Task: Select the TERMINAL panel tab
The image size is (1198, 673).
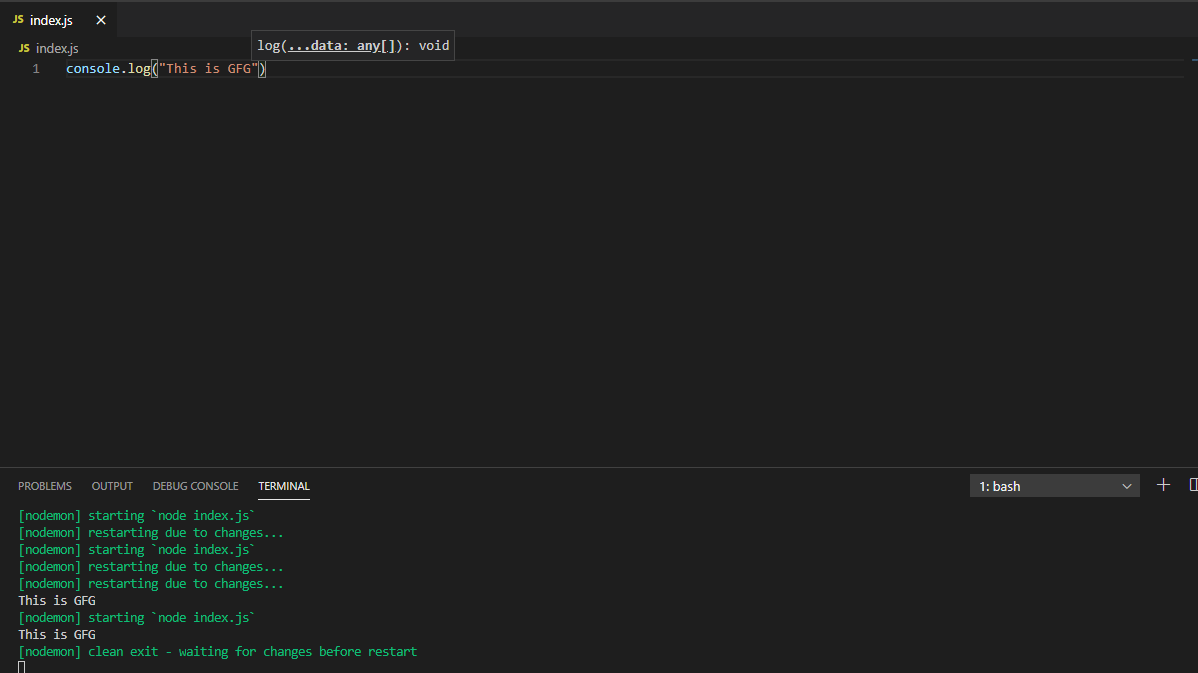Action: (x=284, y=486)
